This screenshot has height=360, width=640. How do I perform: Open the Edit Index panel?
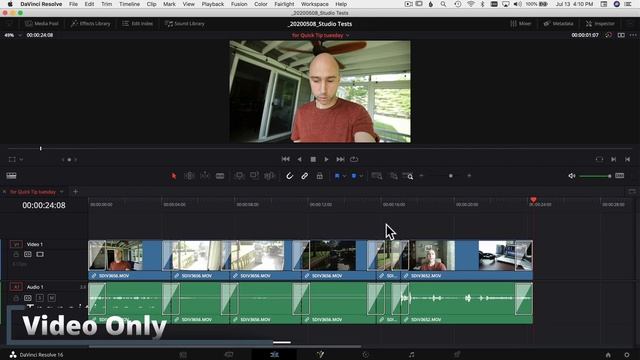pos(138,24)
